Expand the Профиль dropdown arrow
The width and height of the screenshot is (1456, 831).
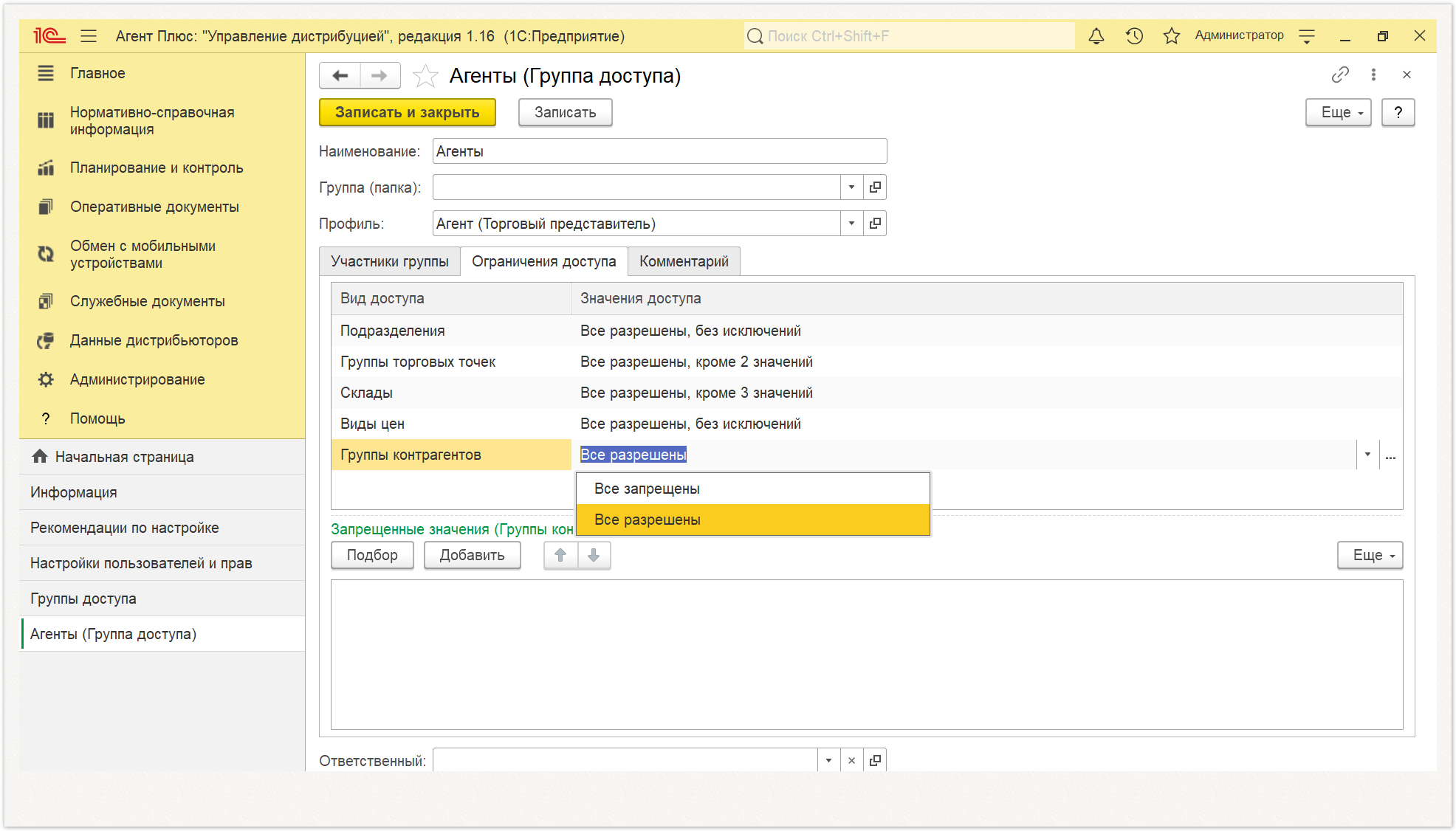point(851,223)
